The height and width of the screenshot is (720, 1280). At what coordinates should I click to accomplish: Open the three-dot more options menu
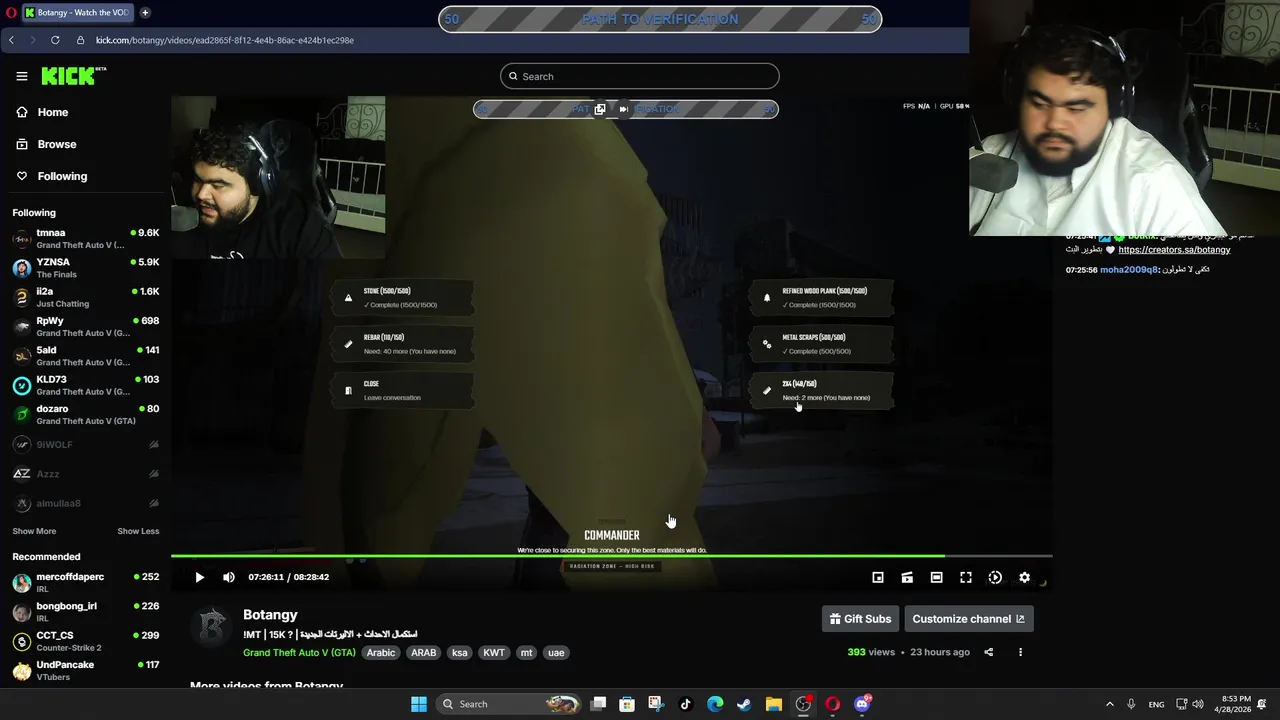click(1020, 652)
